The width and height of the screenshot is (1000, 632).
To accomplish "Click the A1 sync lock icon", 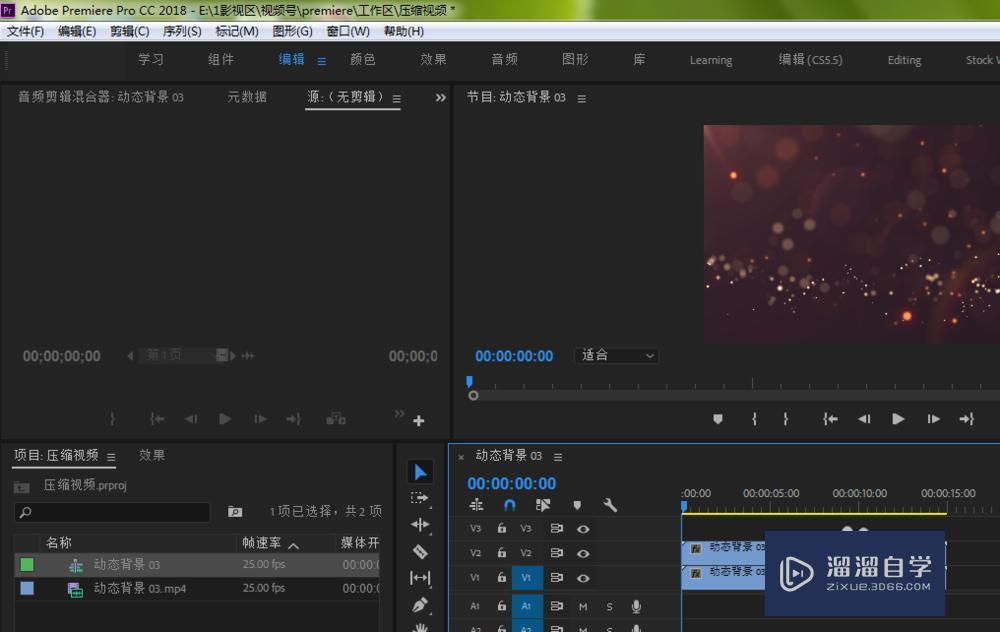I will point(556,606).
